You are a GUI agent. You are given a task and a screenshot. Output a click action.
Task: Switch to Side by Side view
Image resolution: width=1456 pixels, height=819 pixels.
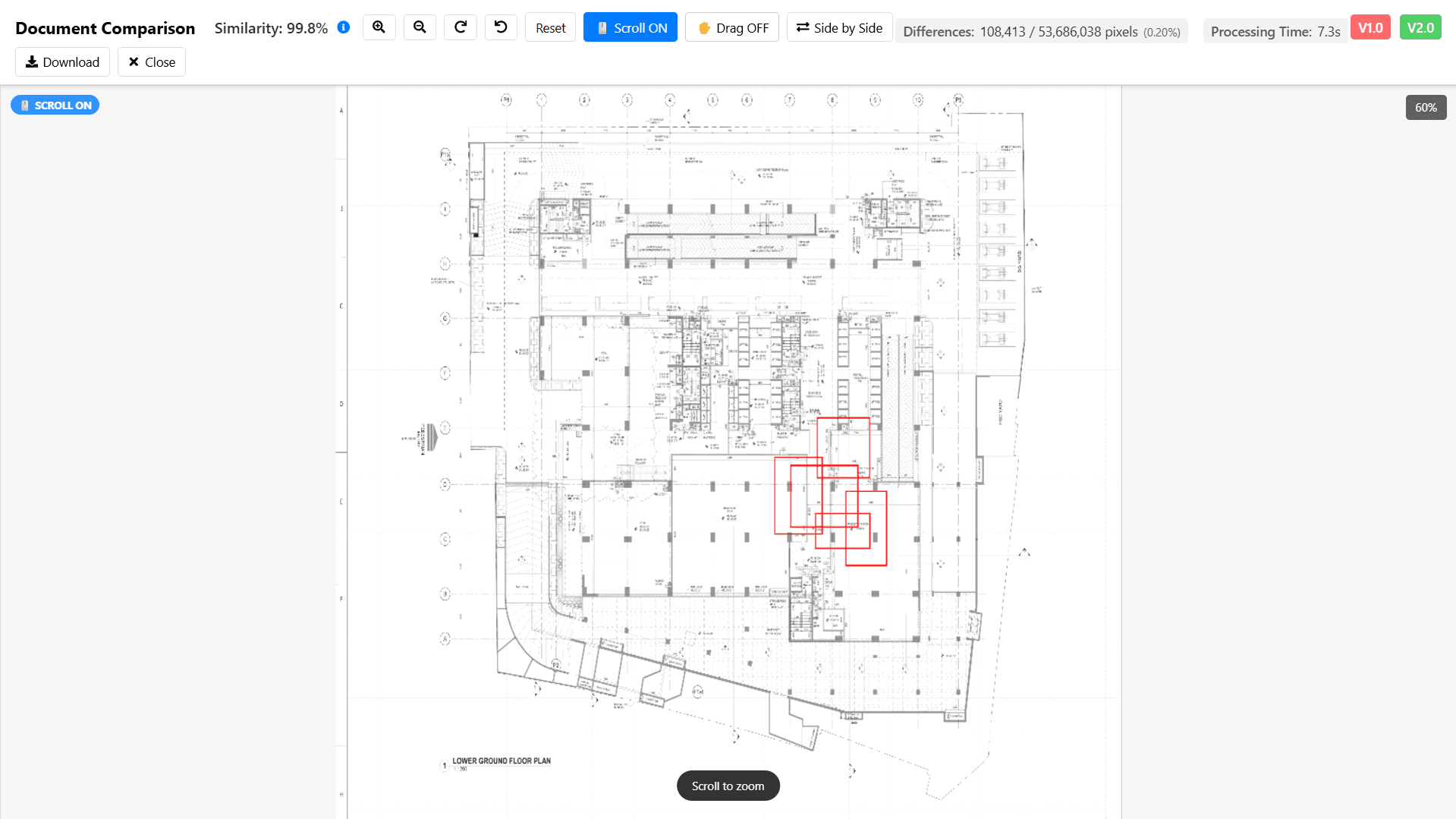(x=839, y=28)
